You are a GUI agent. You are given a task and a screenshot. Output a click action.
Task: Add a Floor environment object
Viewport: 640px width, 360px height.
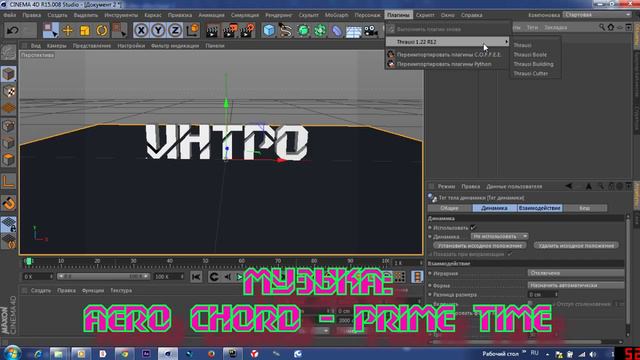[x=353, y=31]
